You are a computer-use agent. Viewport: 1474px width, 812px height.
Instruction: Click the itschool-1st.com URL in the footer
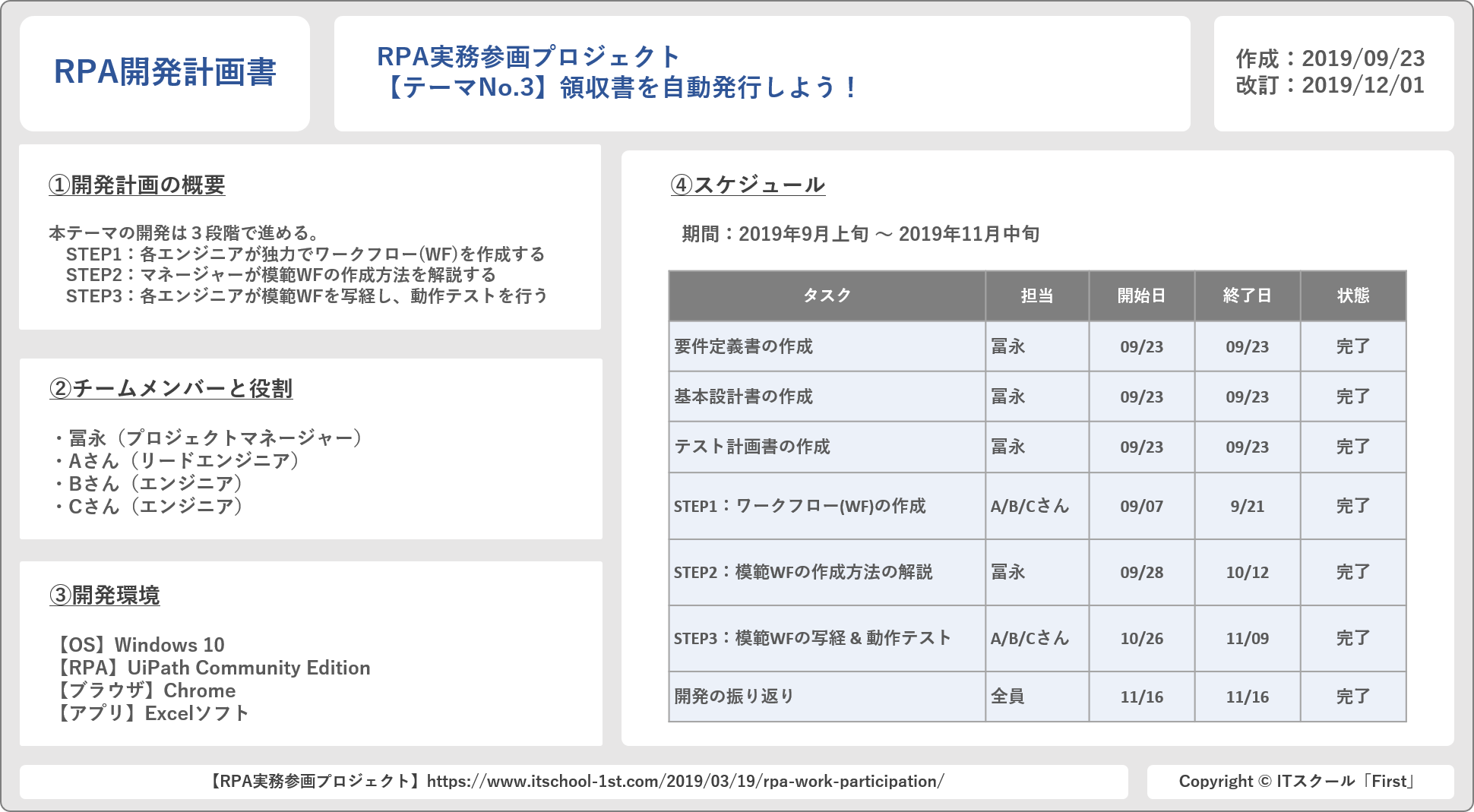[685, 782]
